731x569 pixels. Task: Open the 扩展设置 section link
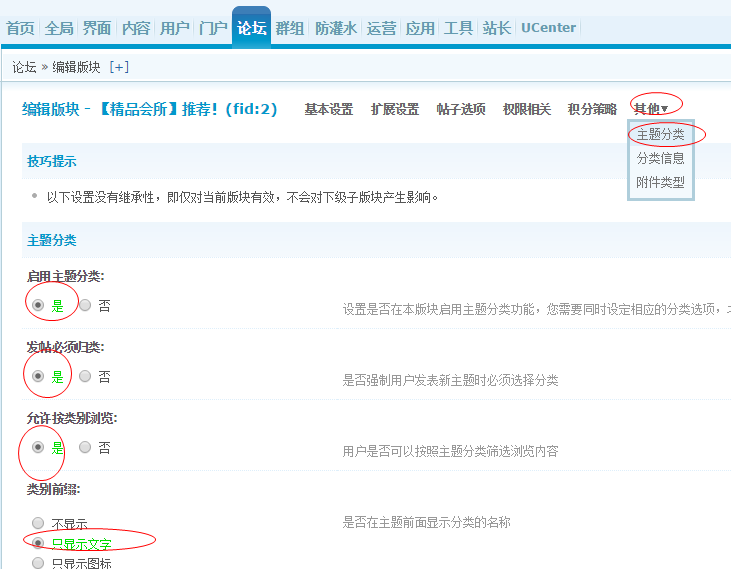[x=395, y=109]
